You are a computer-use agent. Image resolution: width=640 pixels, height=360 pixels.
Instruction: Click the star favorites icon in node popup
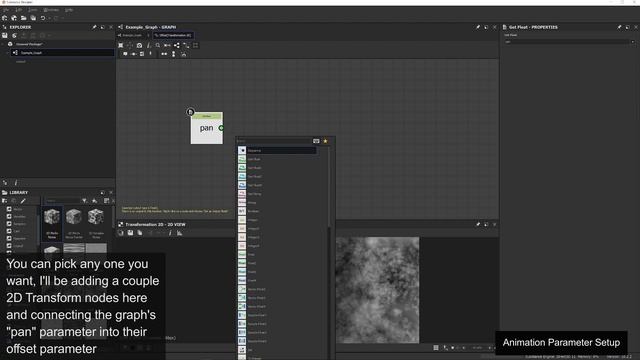pyautogui.click(x=325, y=141)
